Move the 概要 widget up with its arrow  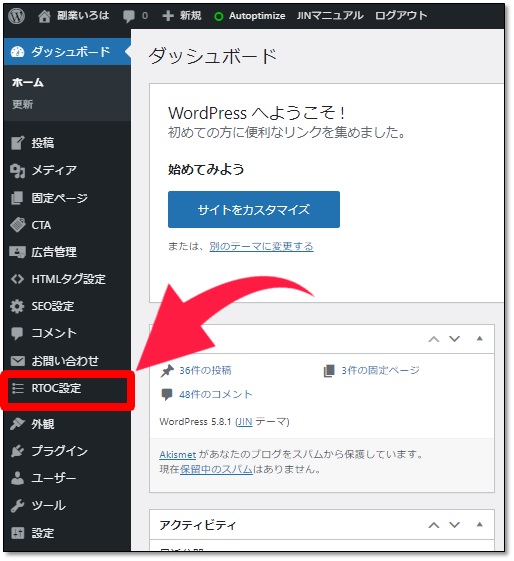point(434,339)
